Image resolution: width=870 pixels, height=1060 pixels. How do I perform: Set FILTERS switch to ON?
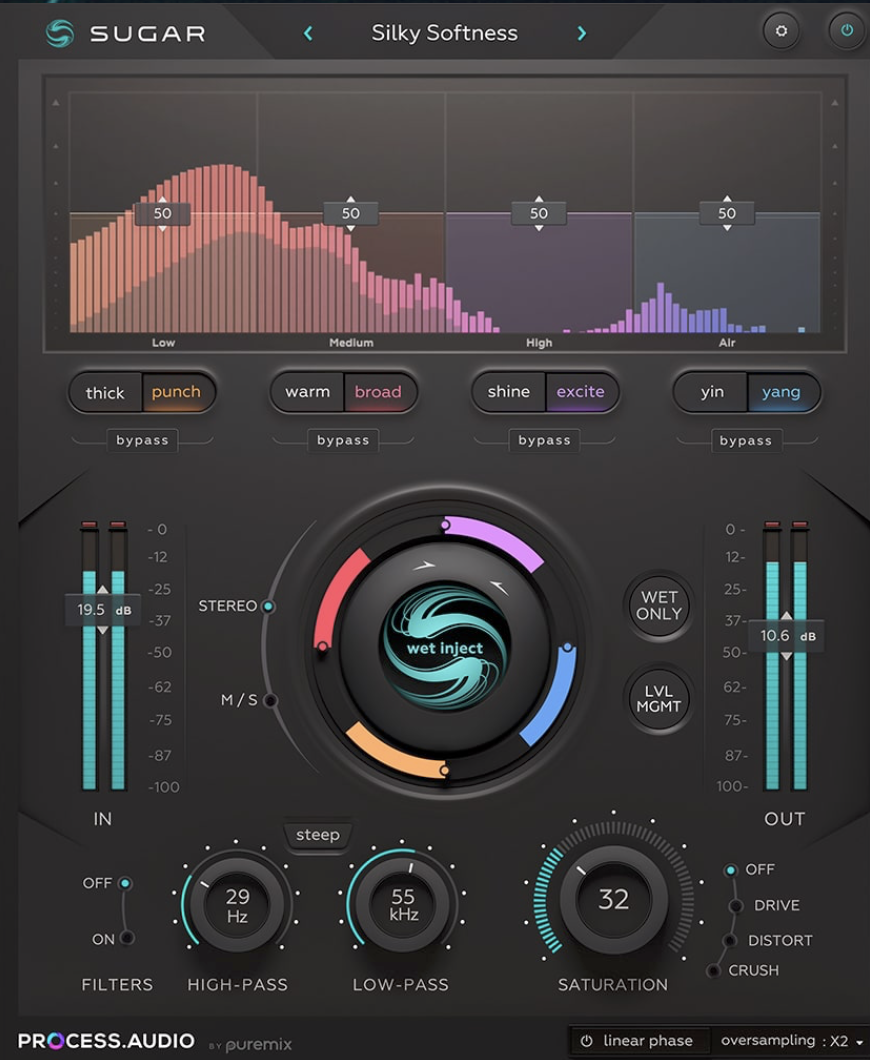(126, 938)
